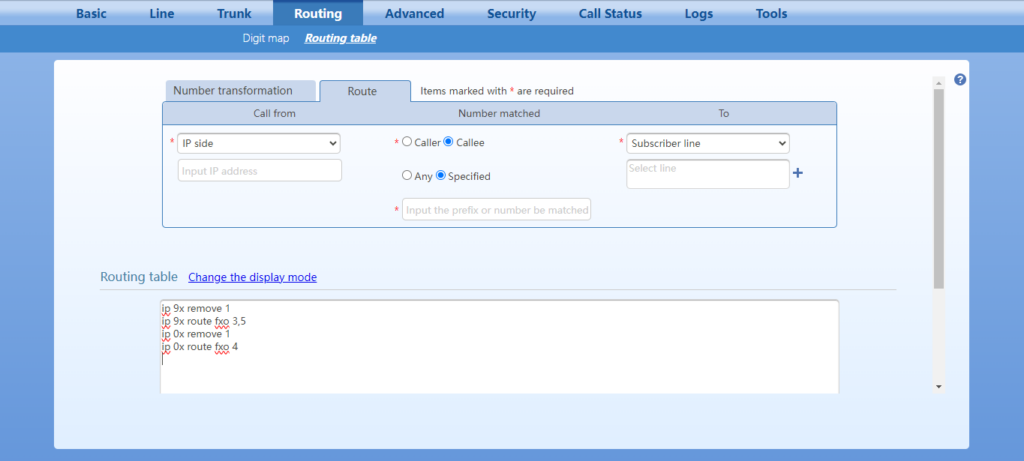Choose the Specified radio option
The image size is (1024, 461).
click(x=441, y=175)
